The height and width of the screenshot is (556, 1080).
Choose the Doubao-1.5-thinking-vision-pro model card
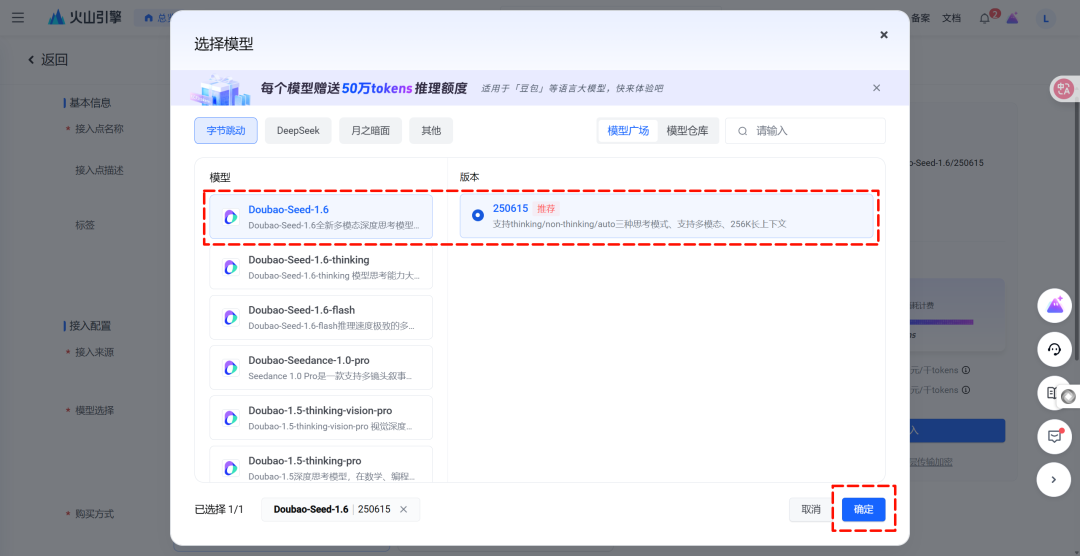click(321, 418)
